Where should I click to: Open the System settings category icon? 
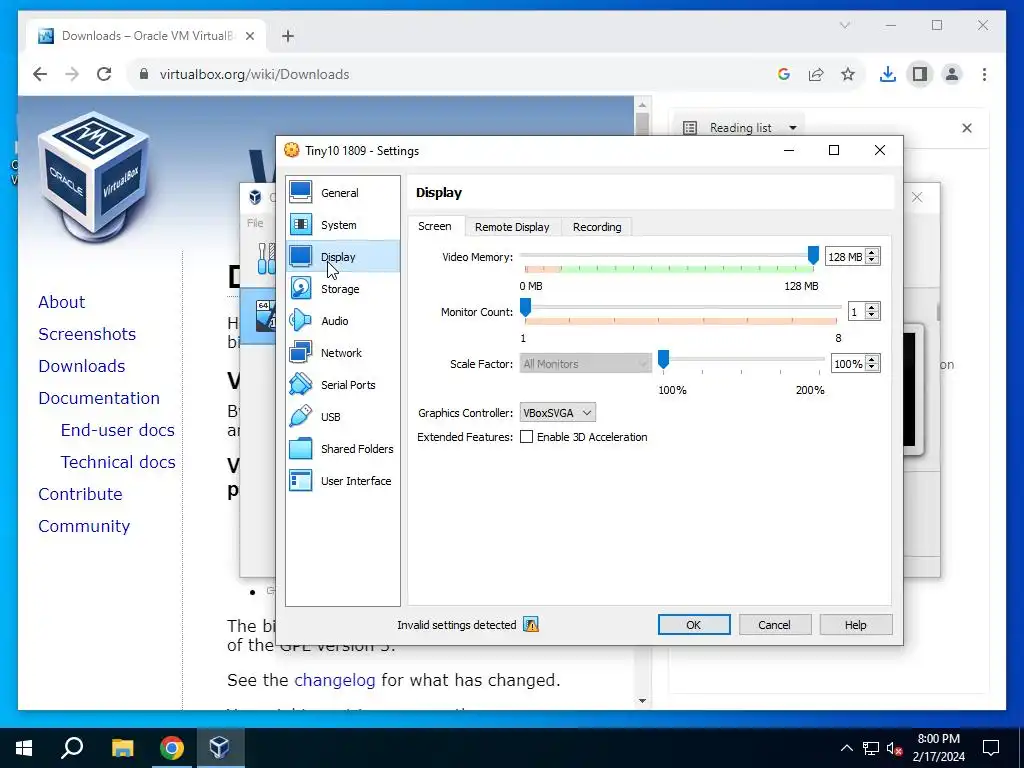point(300,225)
